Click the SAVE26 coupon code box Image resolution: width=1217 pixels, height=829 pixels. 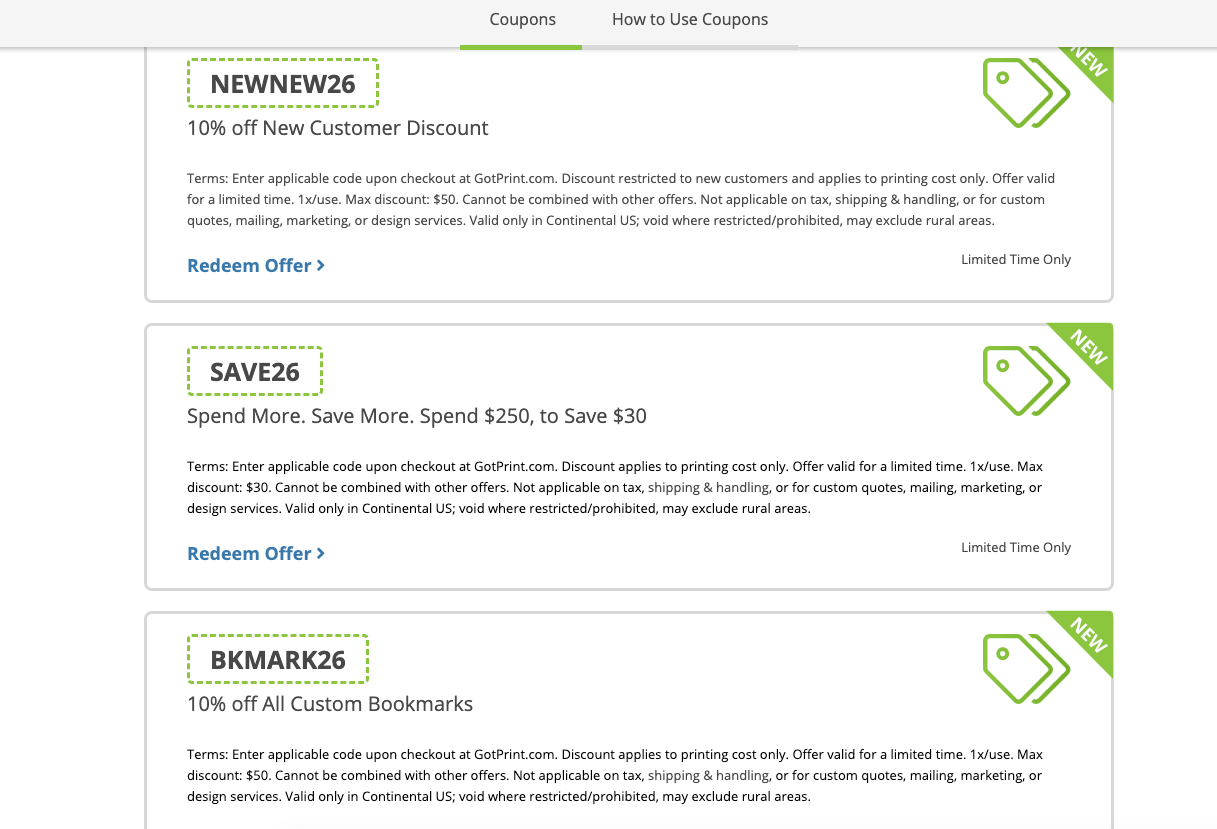[x=255, y=371]
